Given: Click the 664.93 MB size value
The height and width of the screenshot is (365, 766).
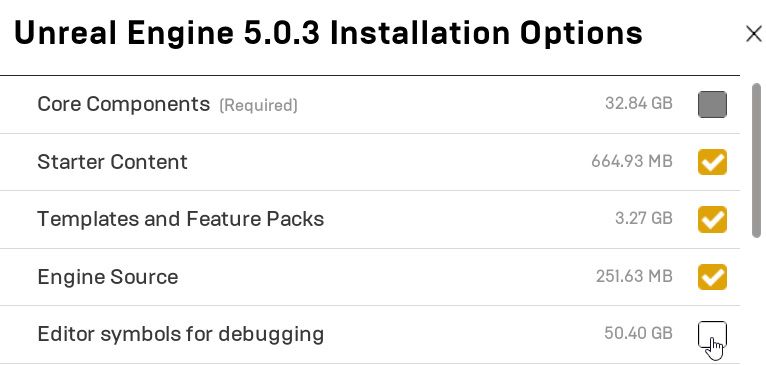Looking at the screenshot, I should (x=632, y=161).
